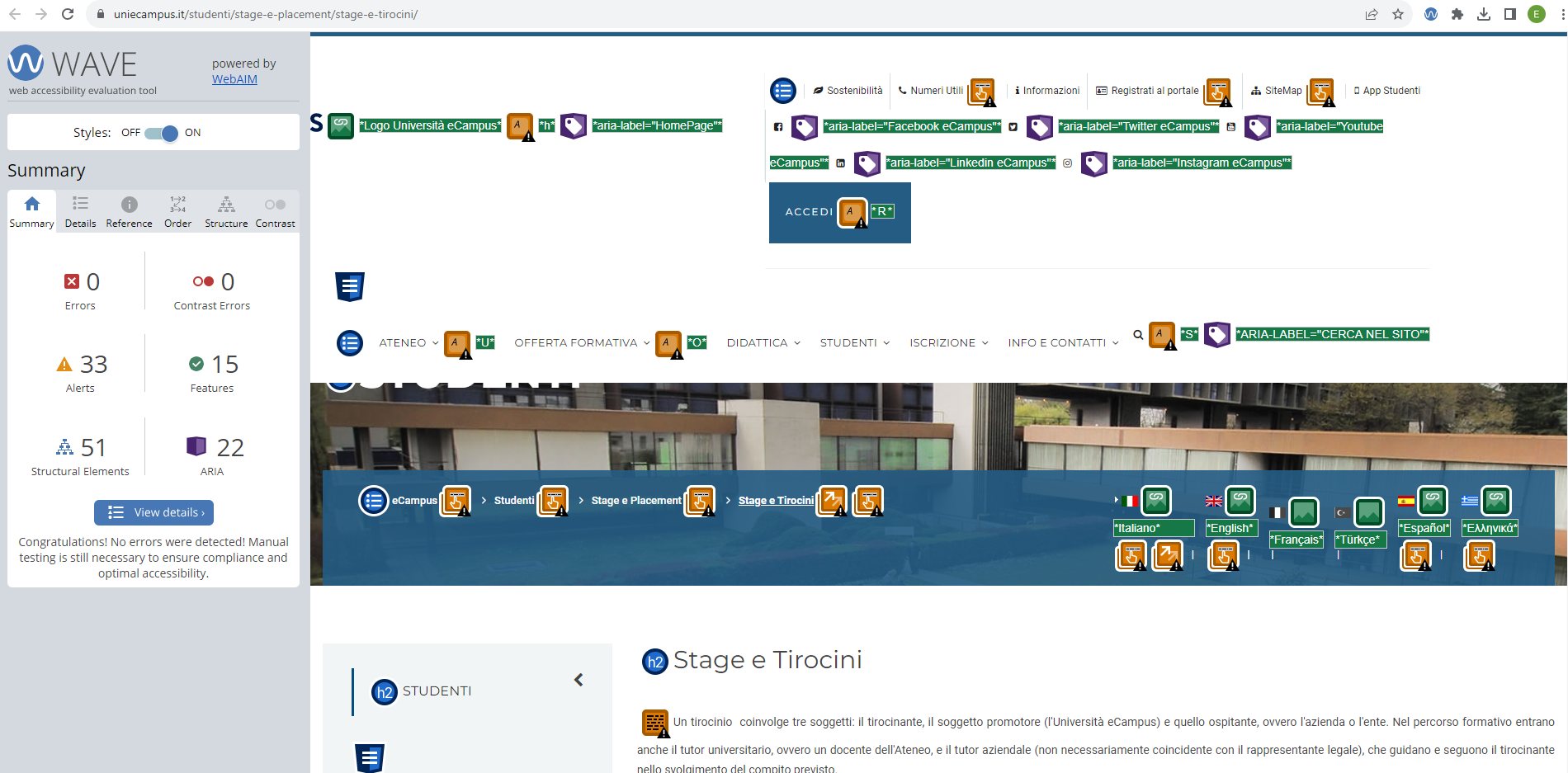The width and height of the screenshot is (1568, 773).
Task: Click the WAVE alert icon after OFFERTA FORMATIVA
Action: coord(668,344)
